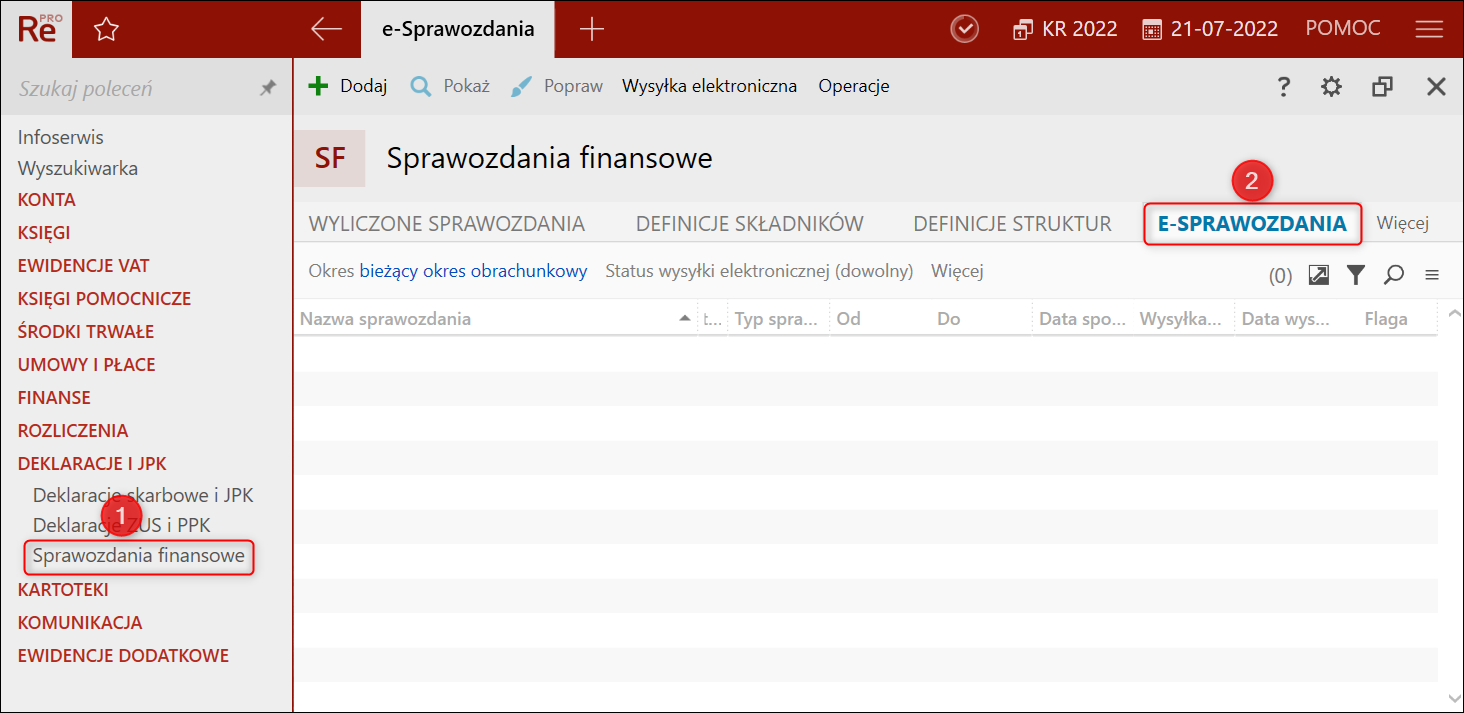This screenshot has width=1464, height=713.
Task: Change period bieżący okres obrachunkowy
Action: (x=473, y=271)
